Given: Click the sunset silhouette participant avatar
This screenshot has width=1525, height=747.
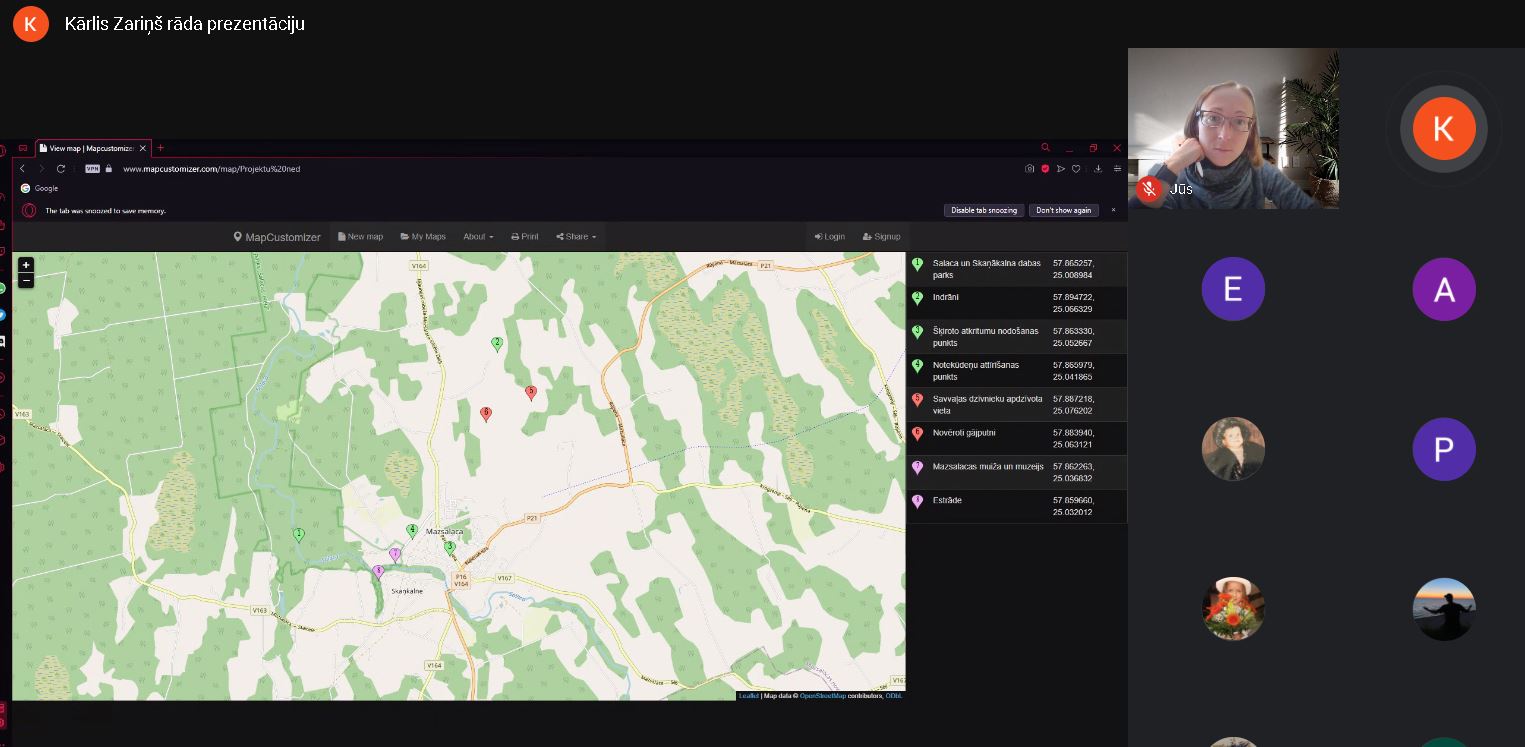Looking at the screenshot, I should 1444,609.
